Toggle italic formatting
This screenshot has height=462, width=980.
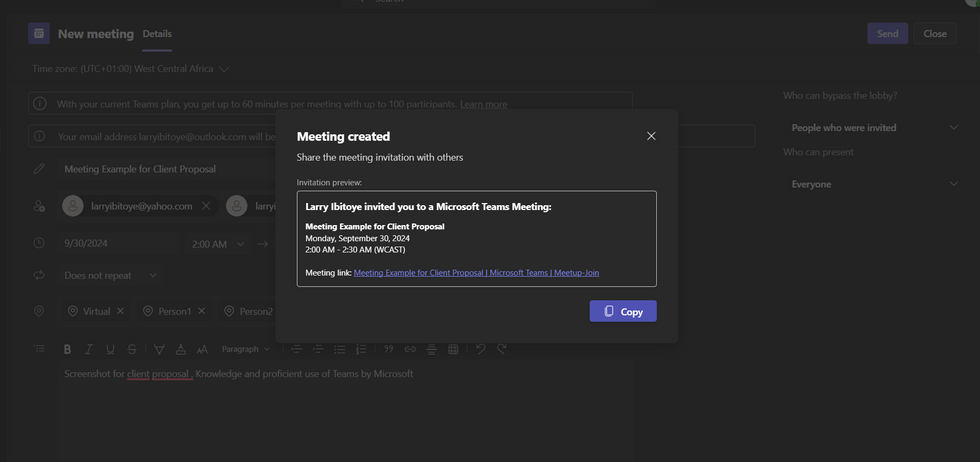(x=89, y=349)
